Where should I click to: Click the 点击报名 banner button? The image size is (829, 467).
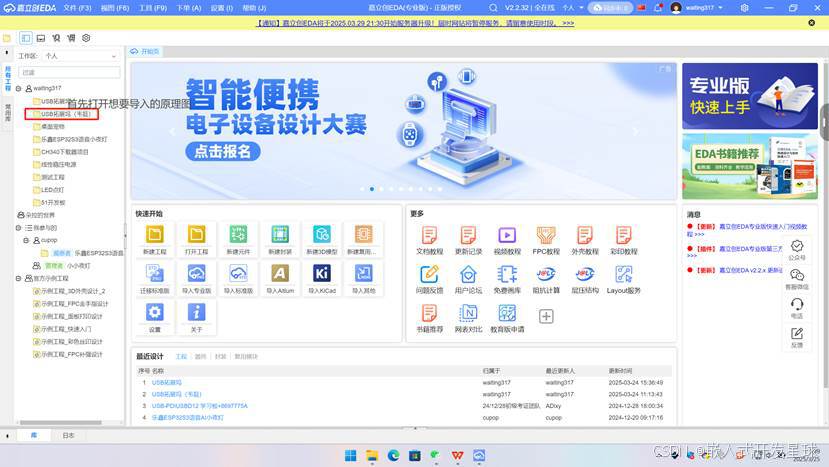(223, 152)
